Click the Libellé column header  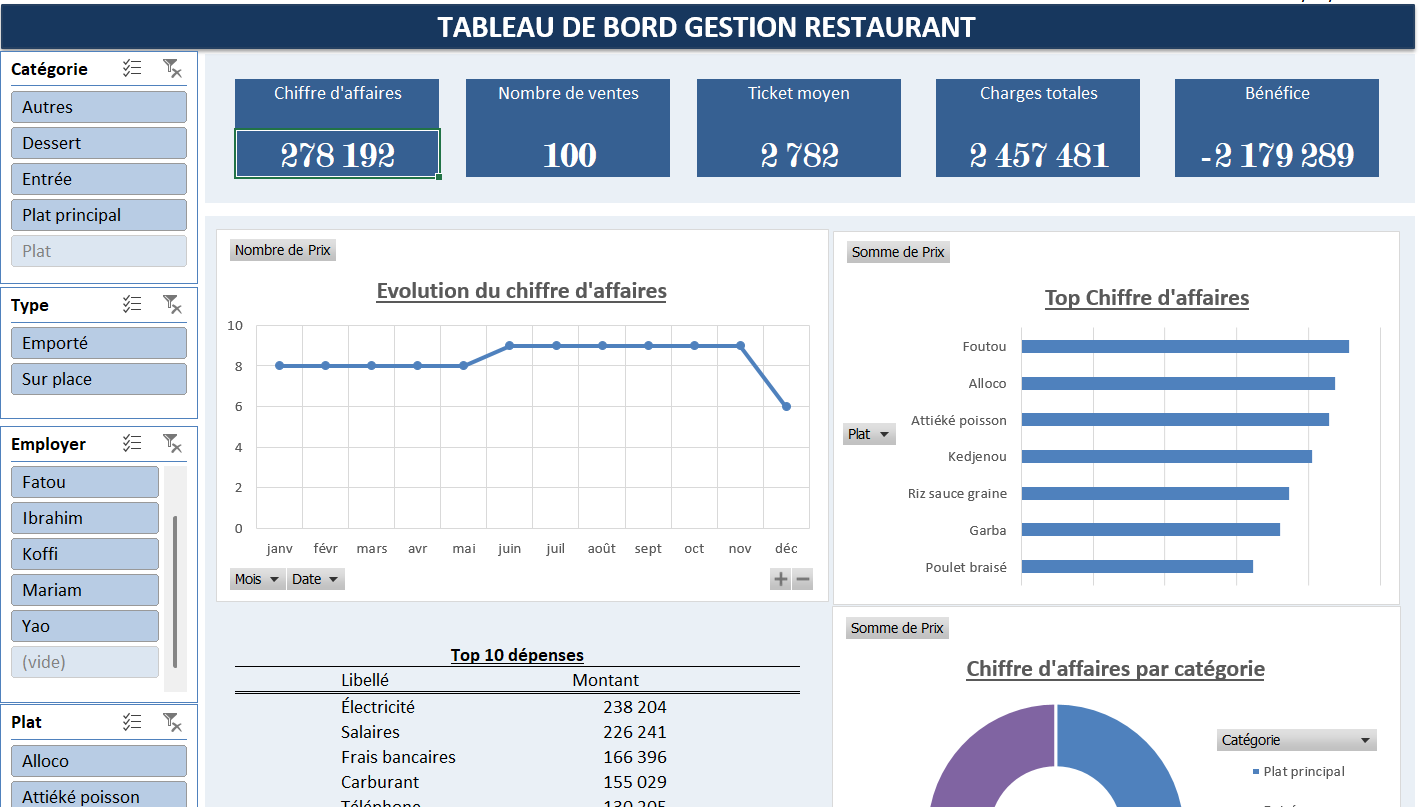[365, 680]
